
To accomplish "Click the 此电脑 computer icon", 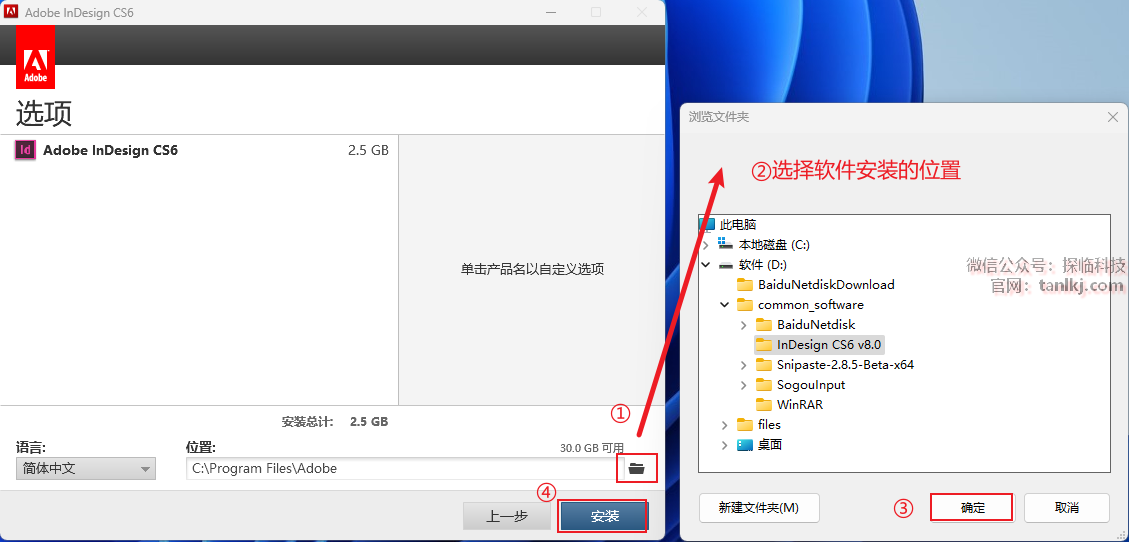I will 708,225.
